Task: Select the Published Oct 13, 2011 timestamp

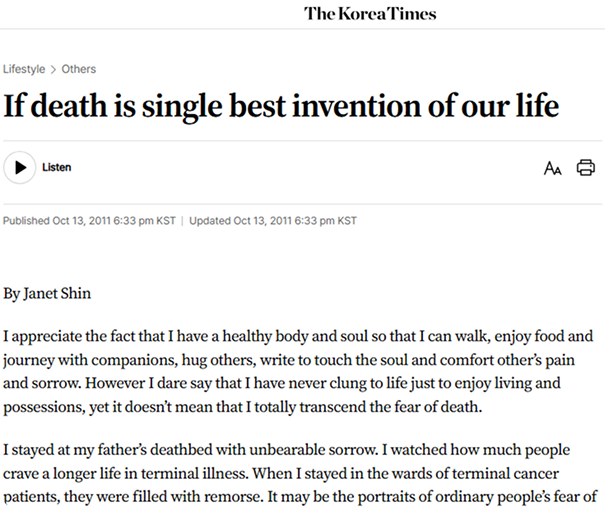Action: click(89, 221)
